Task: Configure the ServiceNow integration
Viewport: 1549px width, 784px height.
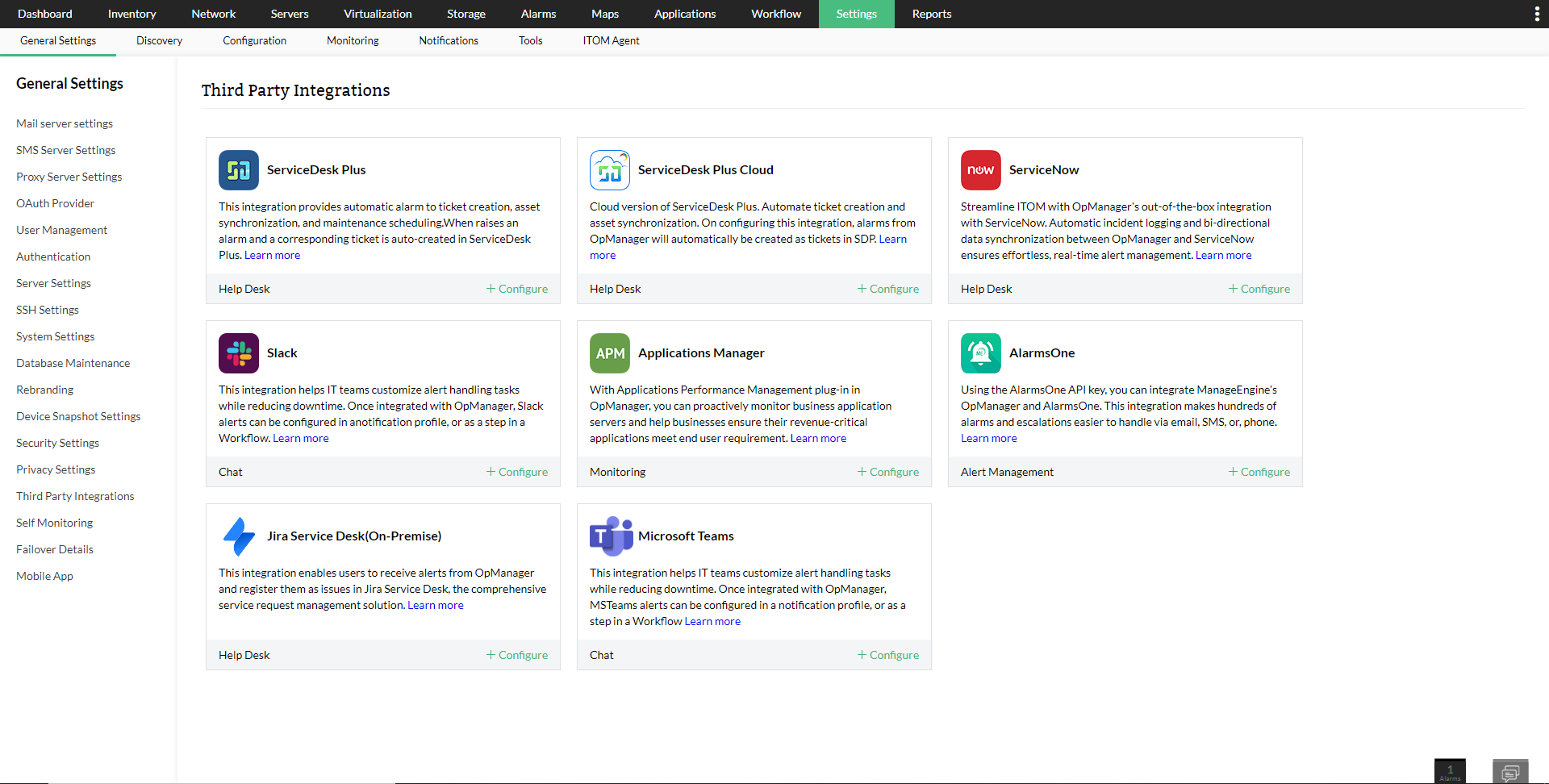Action: pyautogui.click(x=1259, y=289)
